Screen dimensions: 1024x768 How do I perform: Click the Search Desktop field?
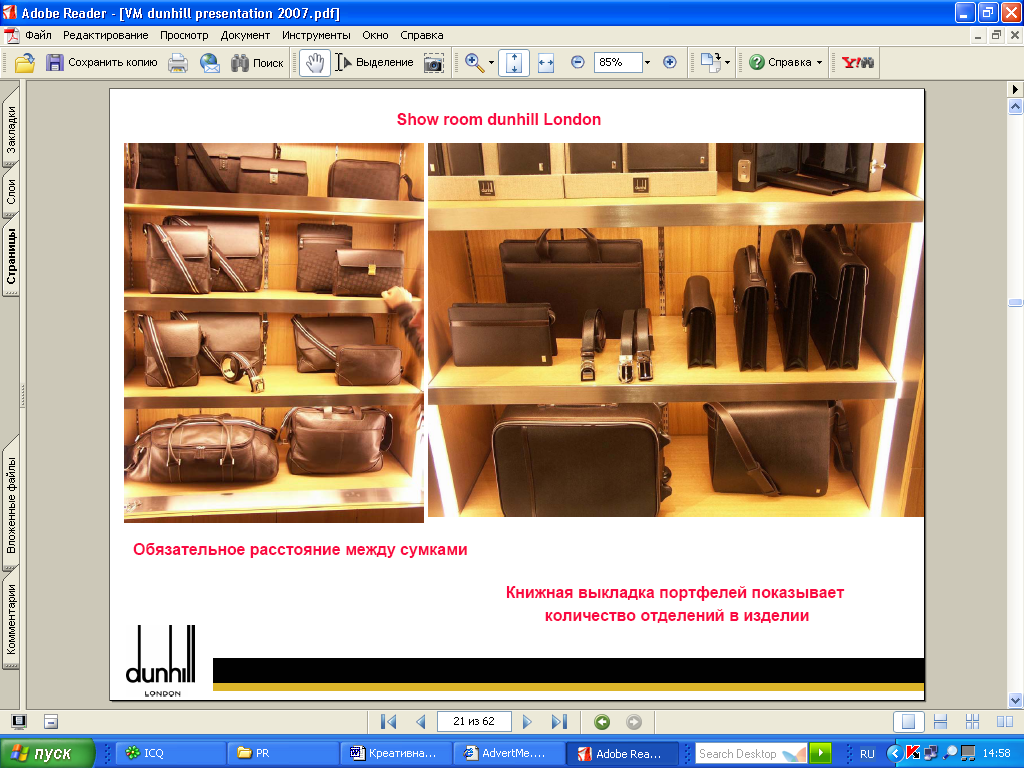click(x=751, y=754)
